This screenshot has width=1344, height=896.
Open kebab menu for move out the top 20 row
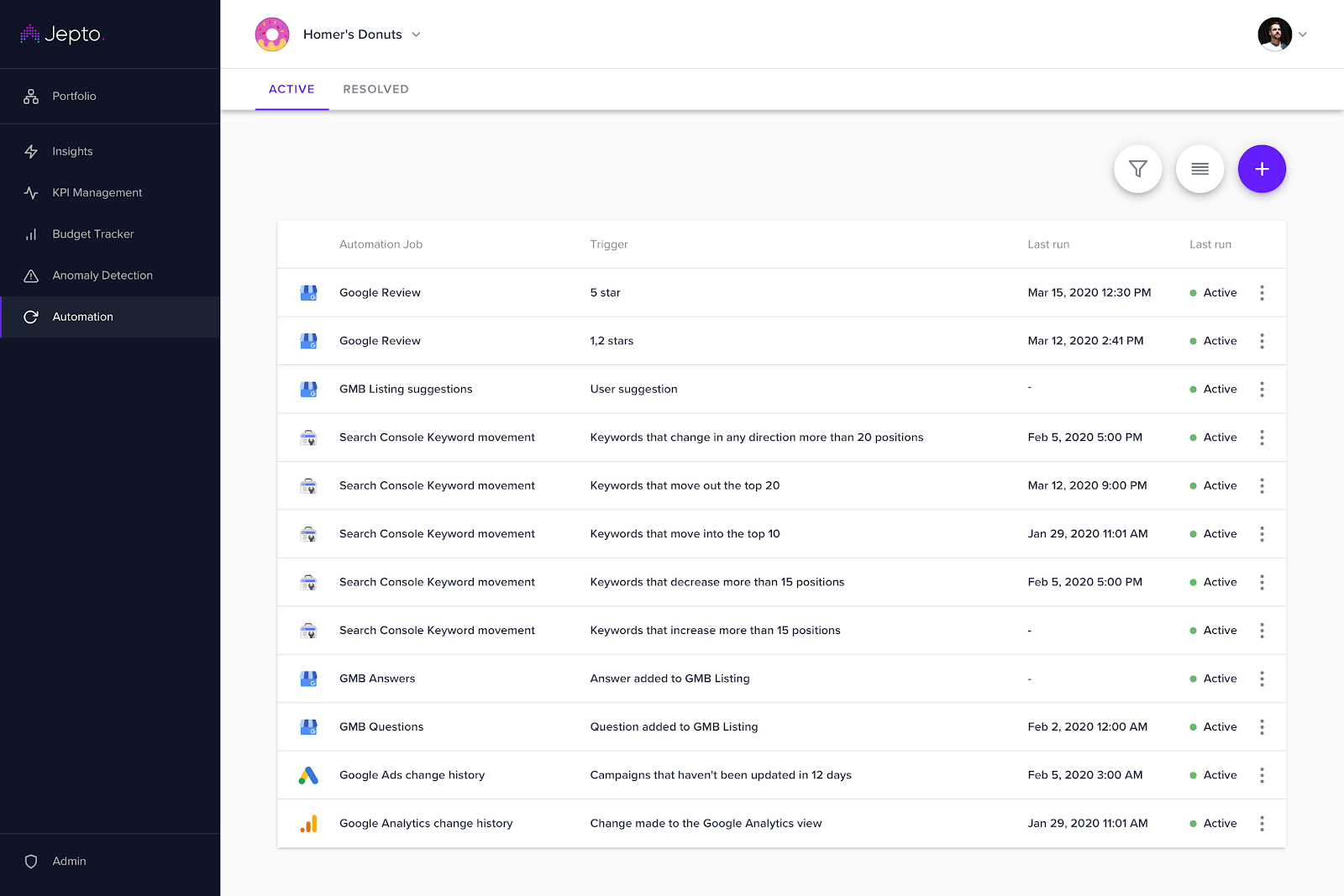pos(1262,485)
